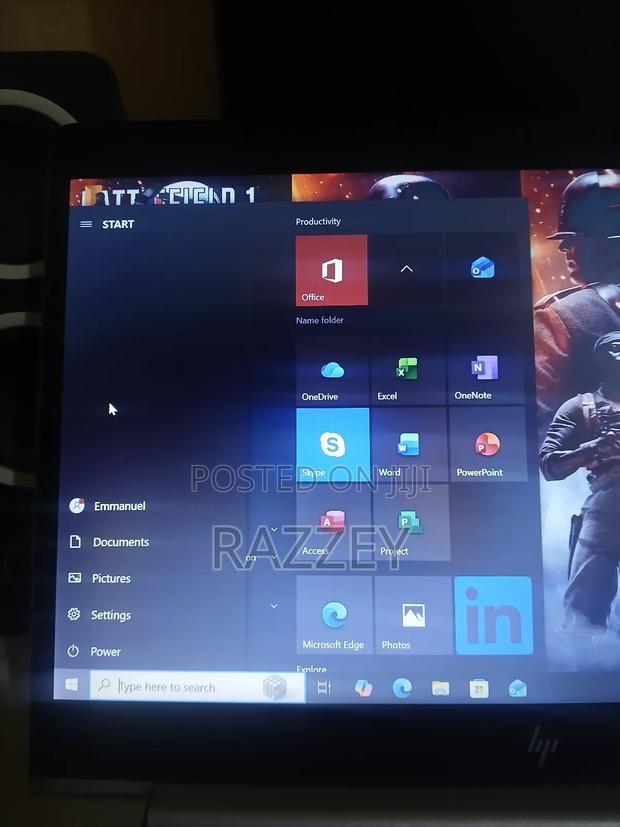The image size is (620, 827).
Task: Collapse the folder with the up chevron tile
Action: click(406, 269)
